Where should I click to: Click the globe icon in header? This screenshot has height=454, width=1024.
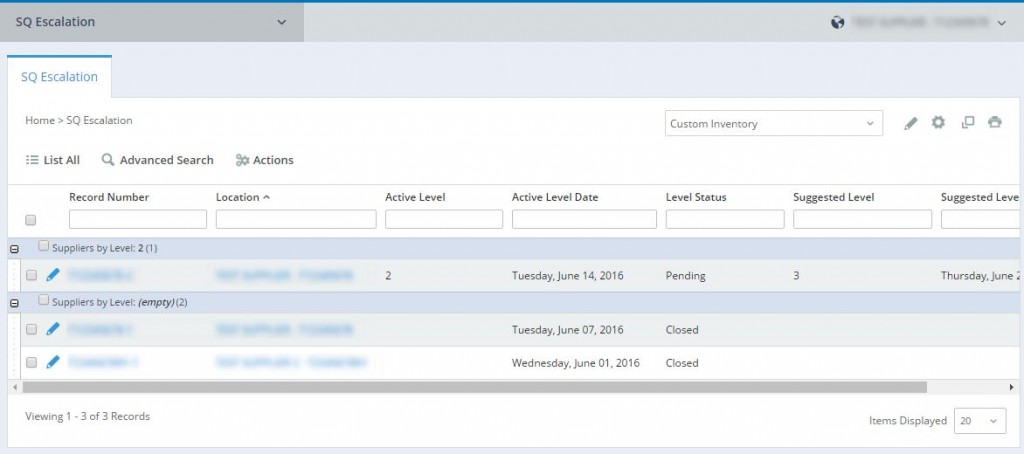[838, 22]
